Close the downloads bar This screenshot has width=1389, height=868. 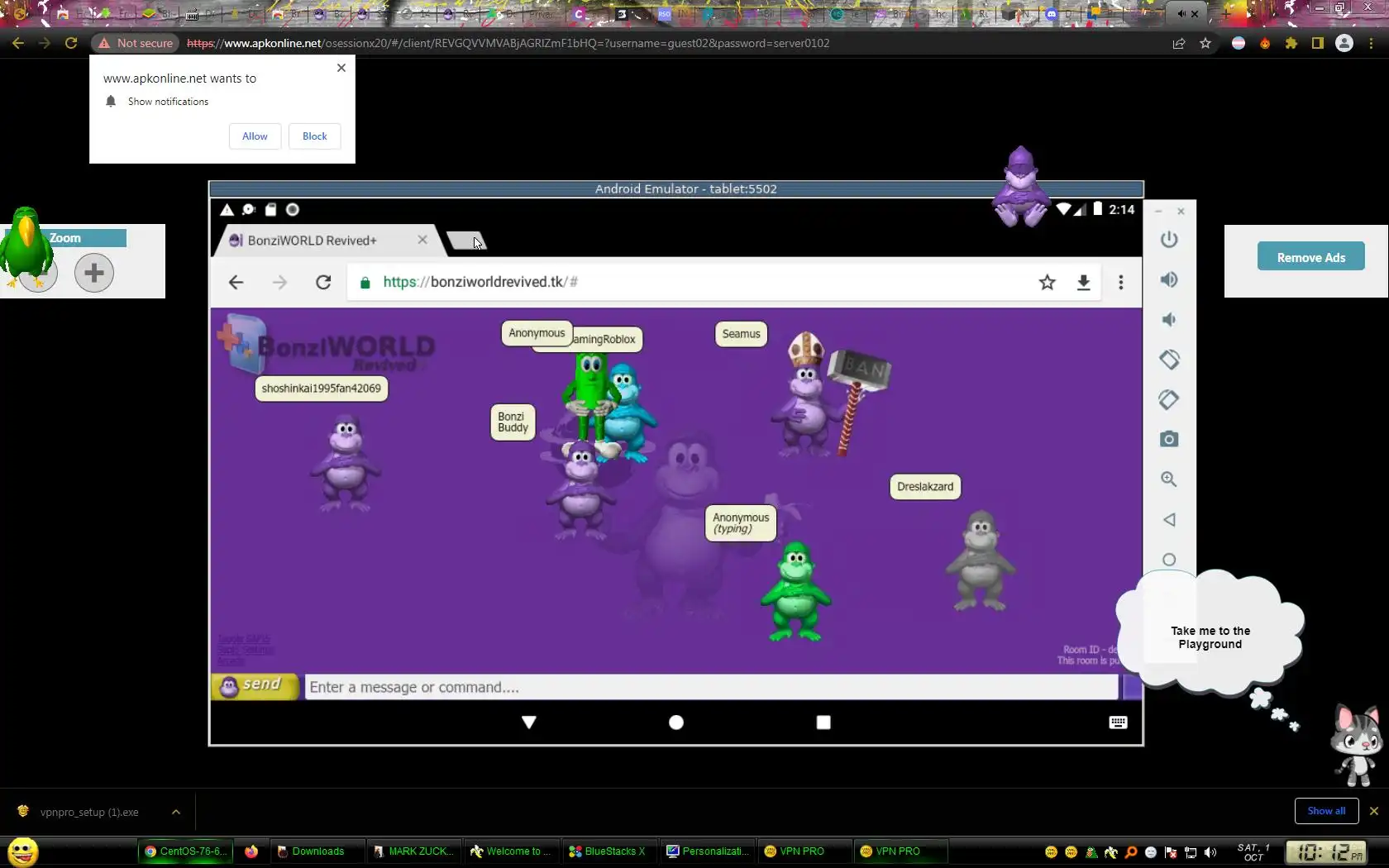[1374, 811]
